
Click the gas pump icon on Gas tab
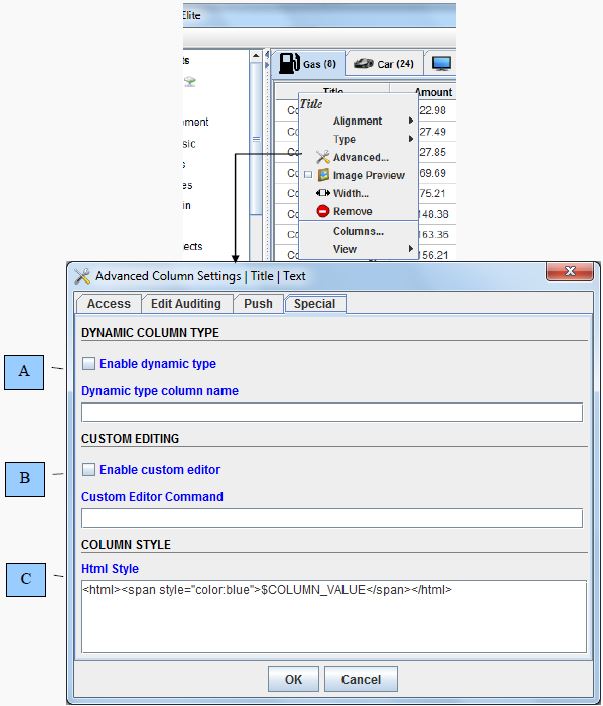click(x=289, y=63)
